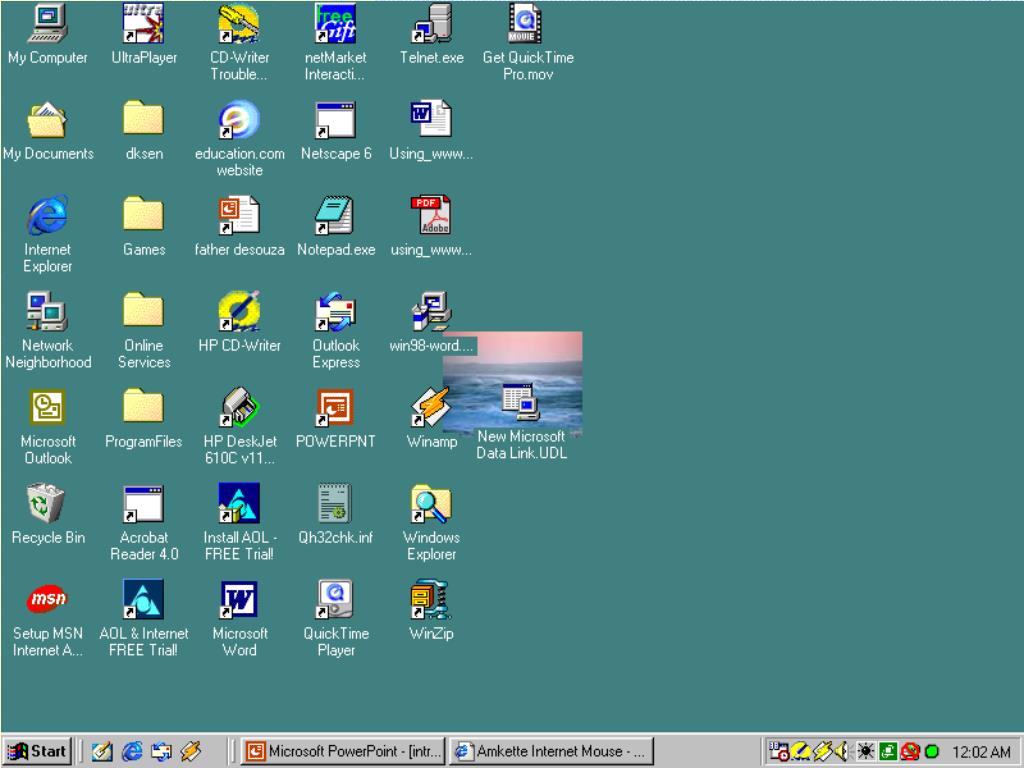Open the Get QuickTime Pro.mov file
This screenshot has width=1024, height=768.
click(527, 24)
